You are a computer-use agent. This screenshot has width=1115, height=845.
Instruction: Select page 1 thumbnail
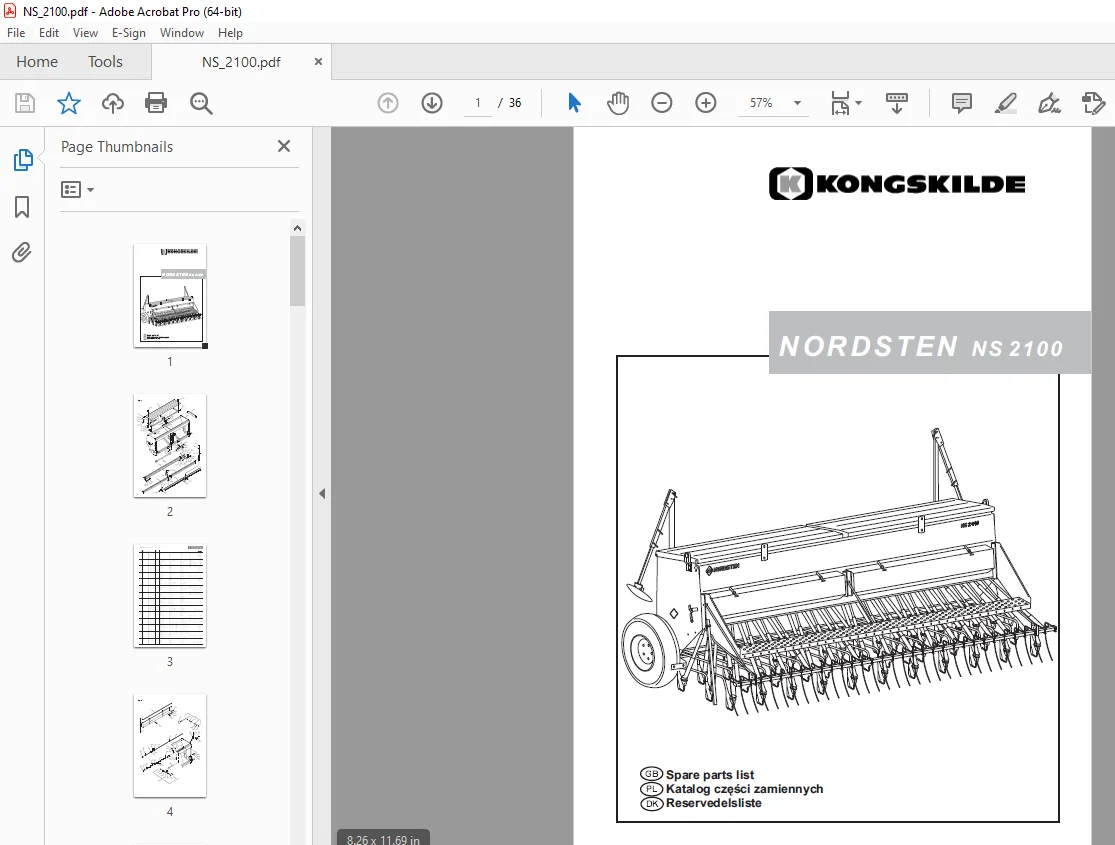point(170,296)
